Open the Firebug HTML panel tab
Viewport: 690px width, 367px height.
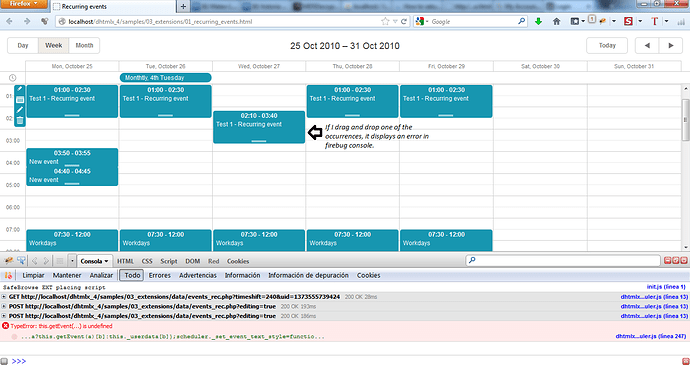(125, 261)
